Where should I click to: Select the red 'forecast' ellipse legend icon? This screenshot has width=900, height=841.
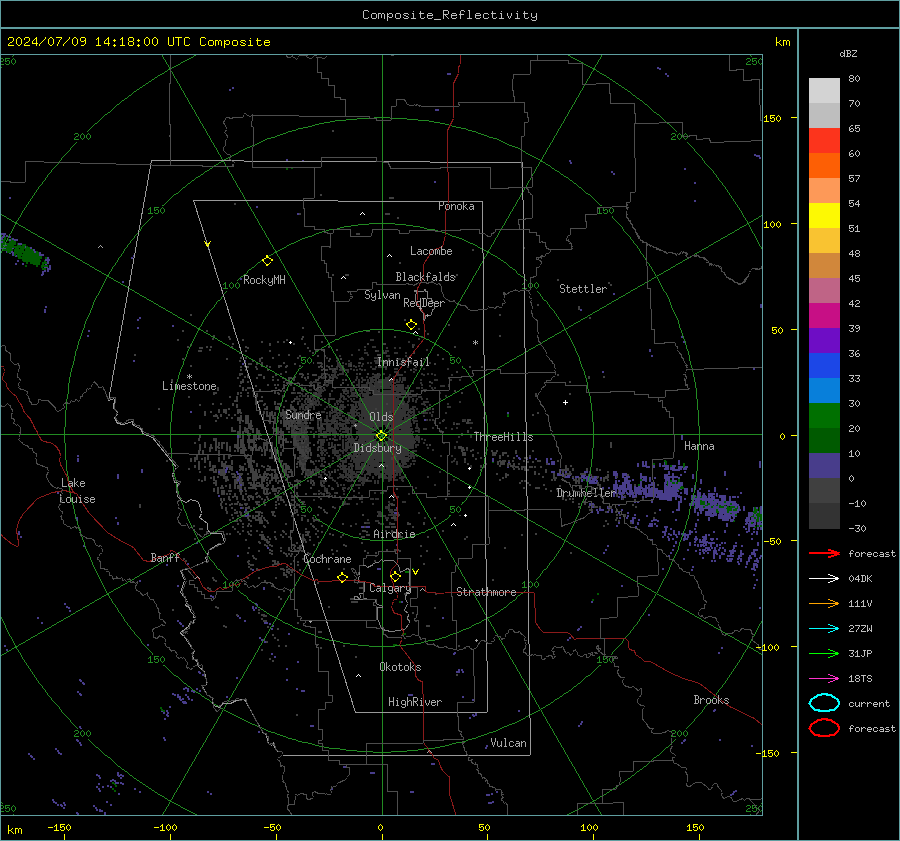click(824, 728)
